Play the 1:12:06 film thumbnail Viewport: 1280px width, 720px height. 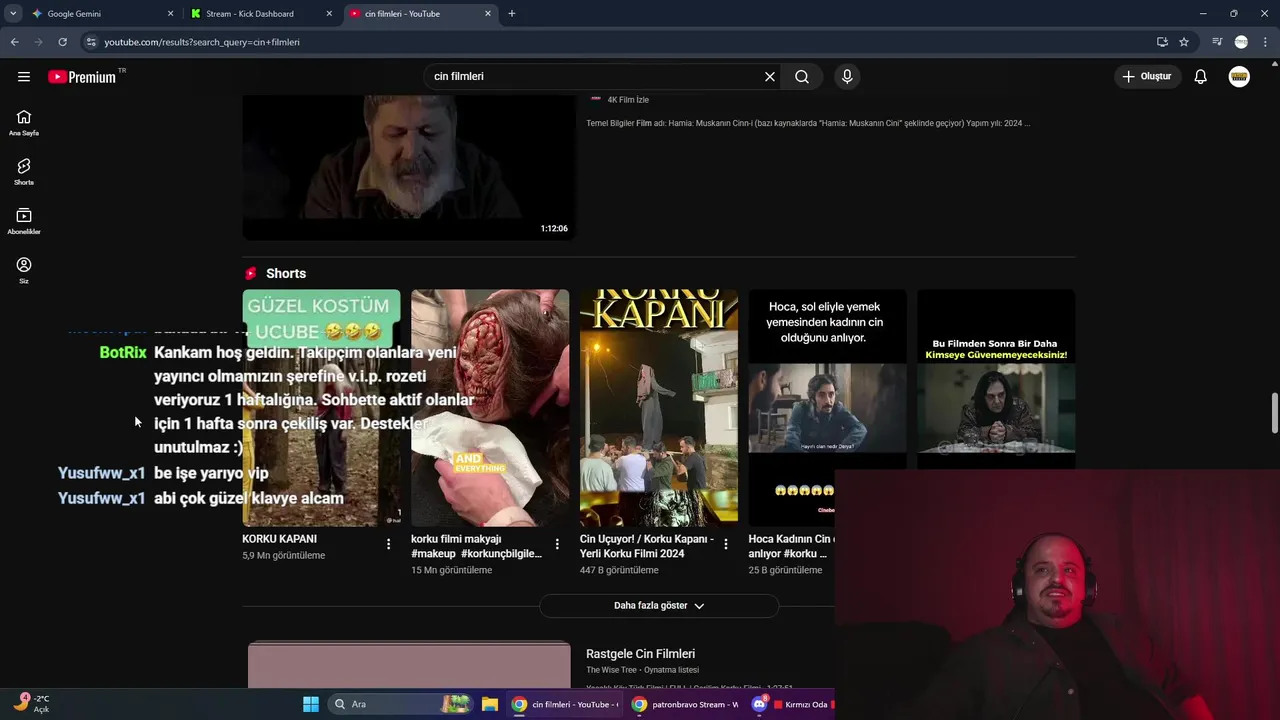click(x=409, y=167)
